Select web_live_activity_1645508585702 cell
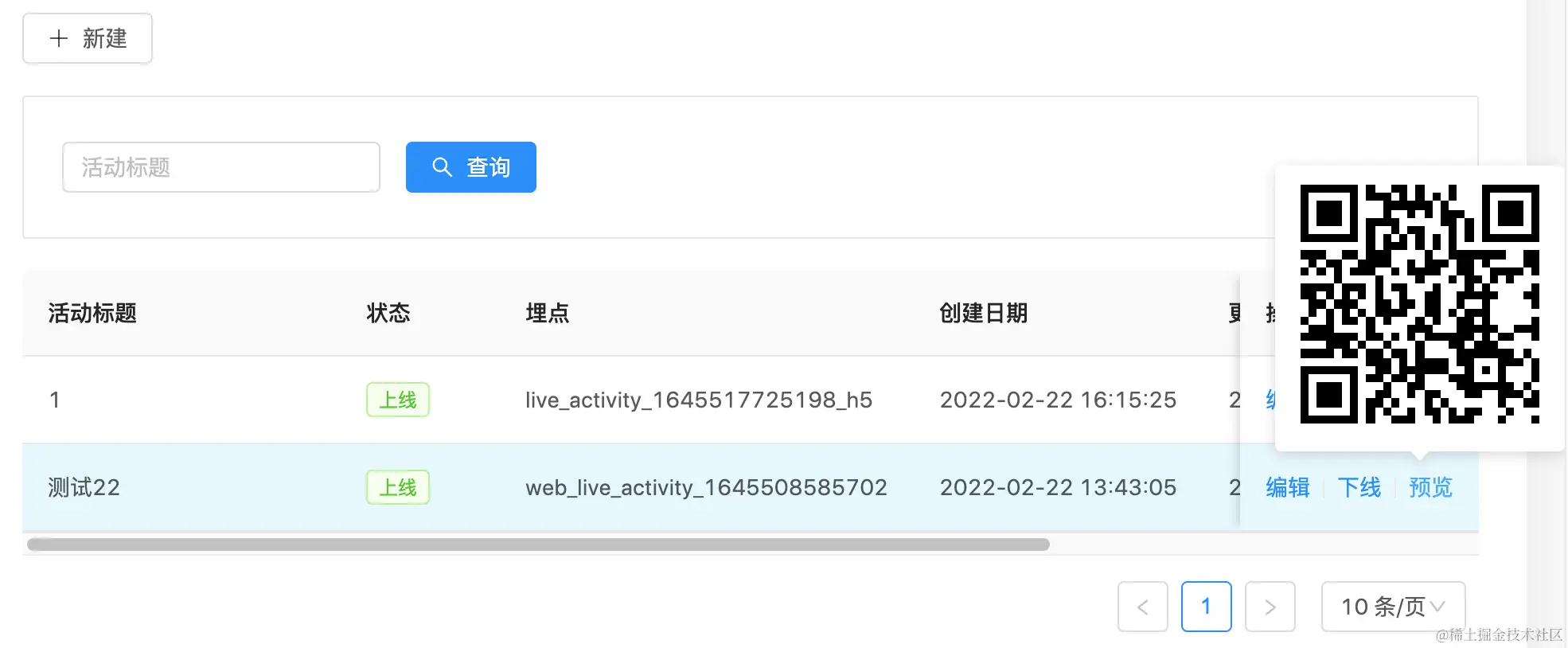This screenshot has height=648, width=1568. point(706,487)
